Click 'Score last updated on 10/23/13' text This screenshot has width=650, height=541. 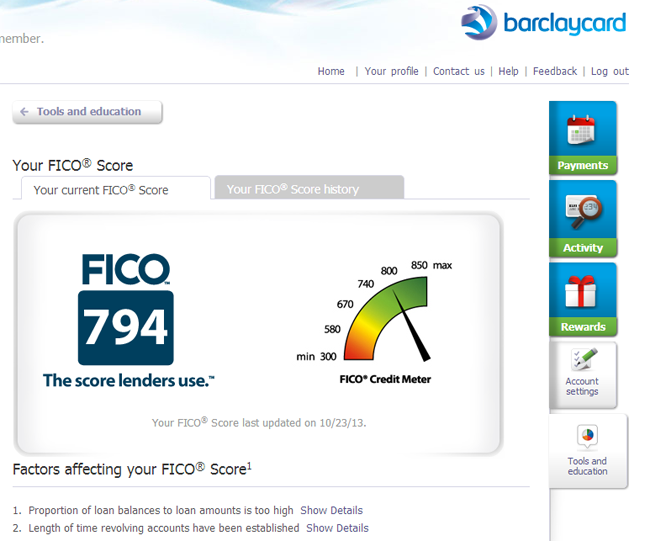tap(259, 423)
